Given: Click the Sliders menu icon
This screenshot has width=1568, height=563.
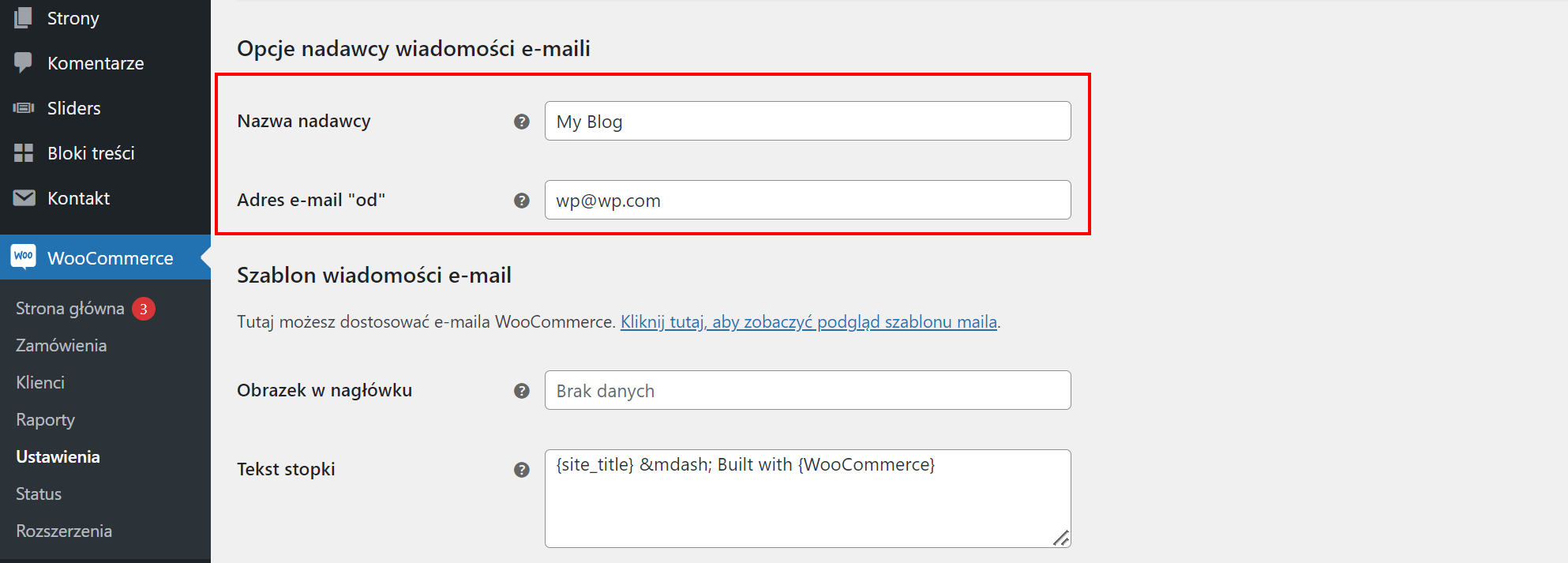Looking at the screenshot, I should 24,107.
